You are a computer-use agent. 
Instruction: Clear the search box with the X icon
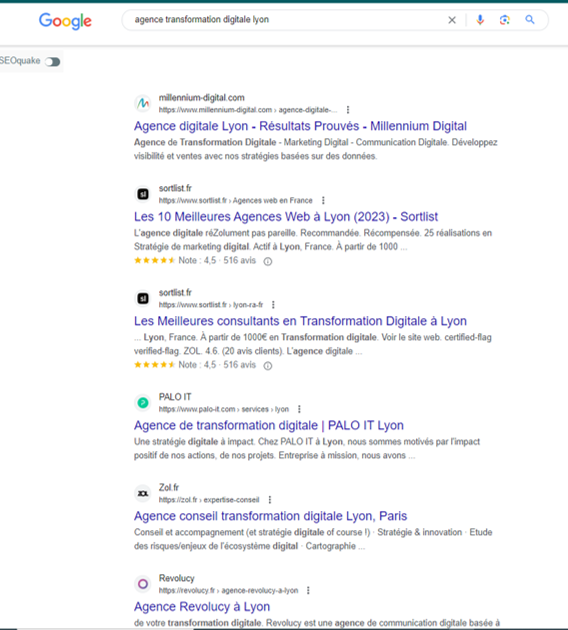coord(452,20)
